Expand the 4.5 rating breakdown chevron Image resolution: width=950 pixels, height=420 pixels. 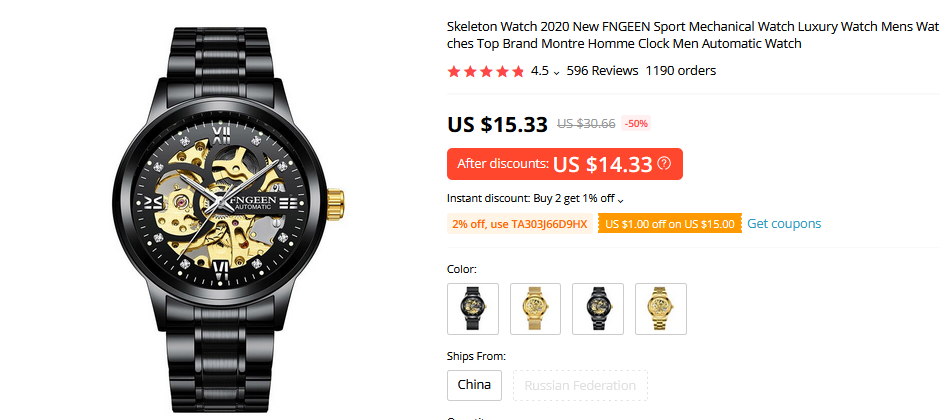click(x=557, y=72)
